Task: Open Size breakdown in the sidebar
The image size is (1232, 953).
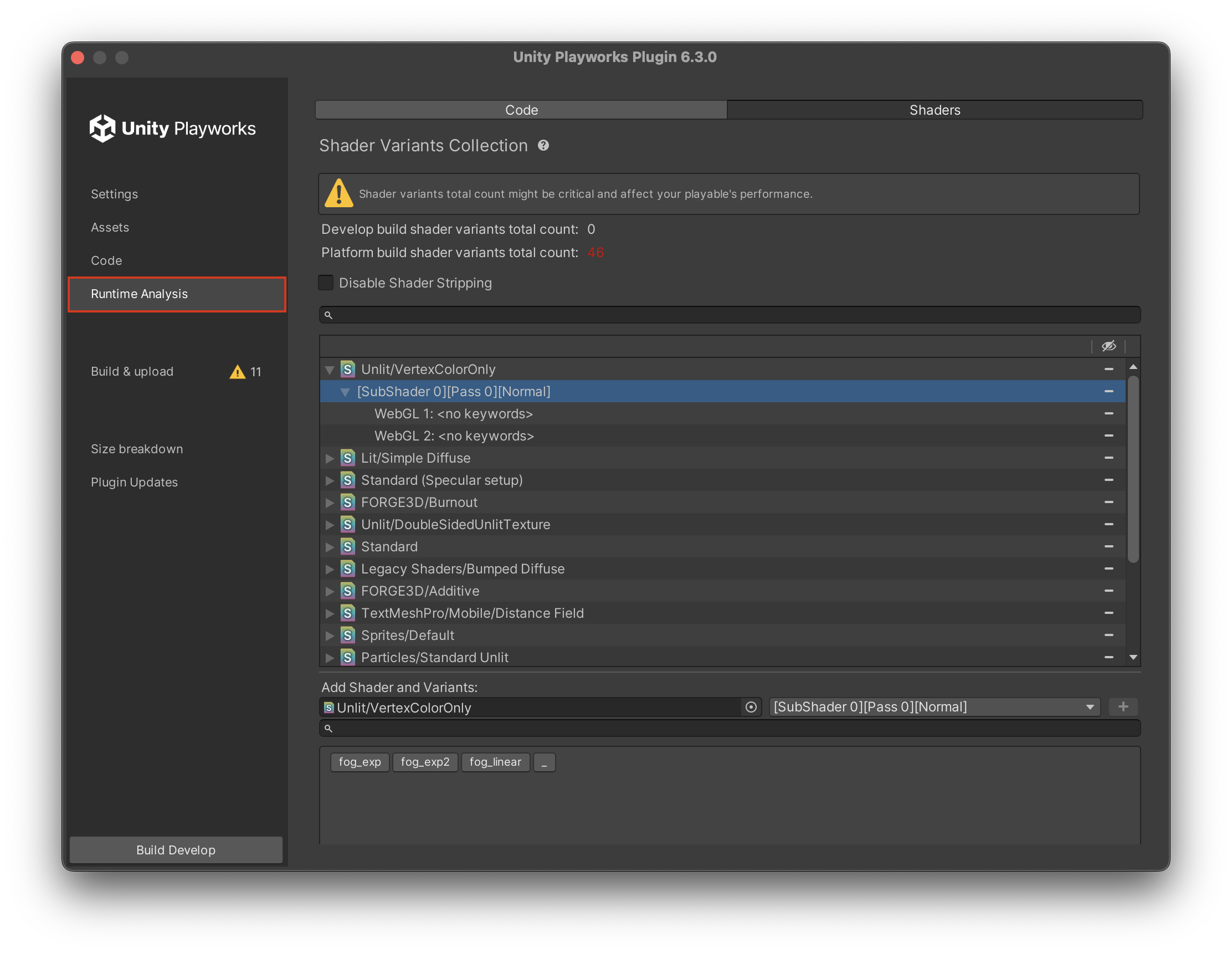Action: tap(137, 449)
